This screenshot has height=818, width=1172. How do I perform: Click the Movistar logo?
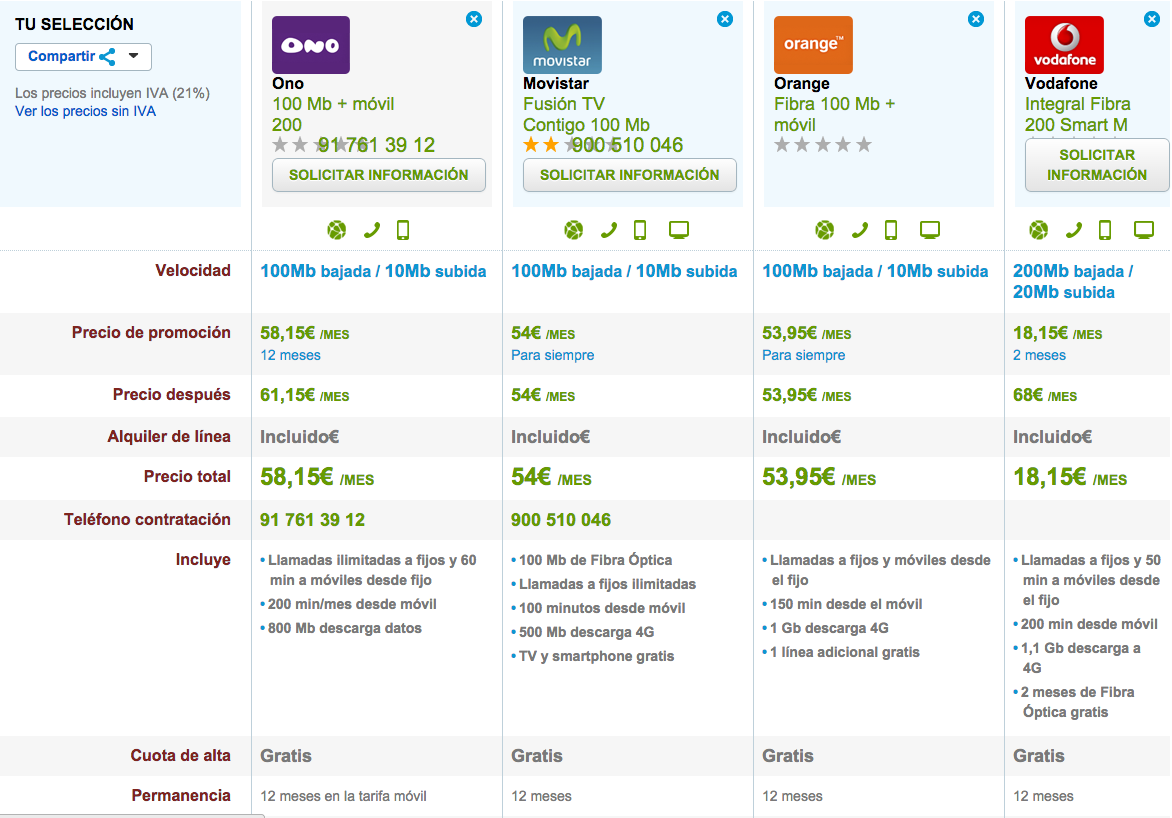pyautogui.click(x=562, y=45)
